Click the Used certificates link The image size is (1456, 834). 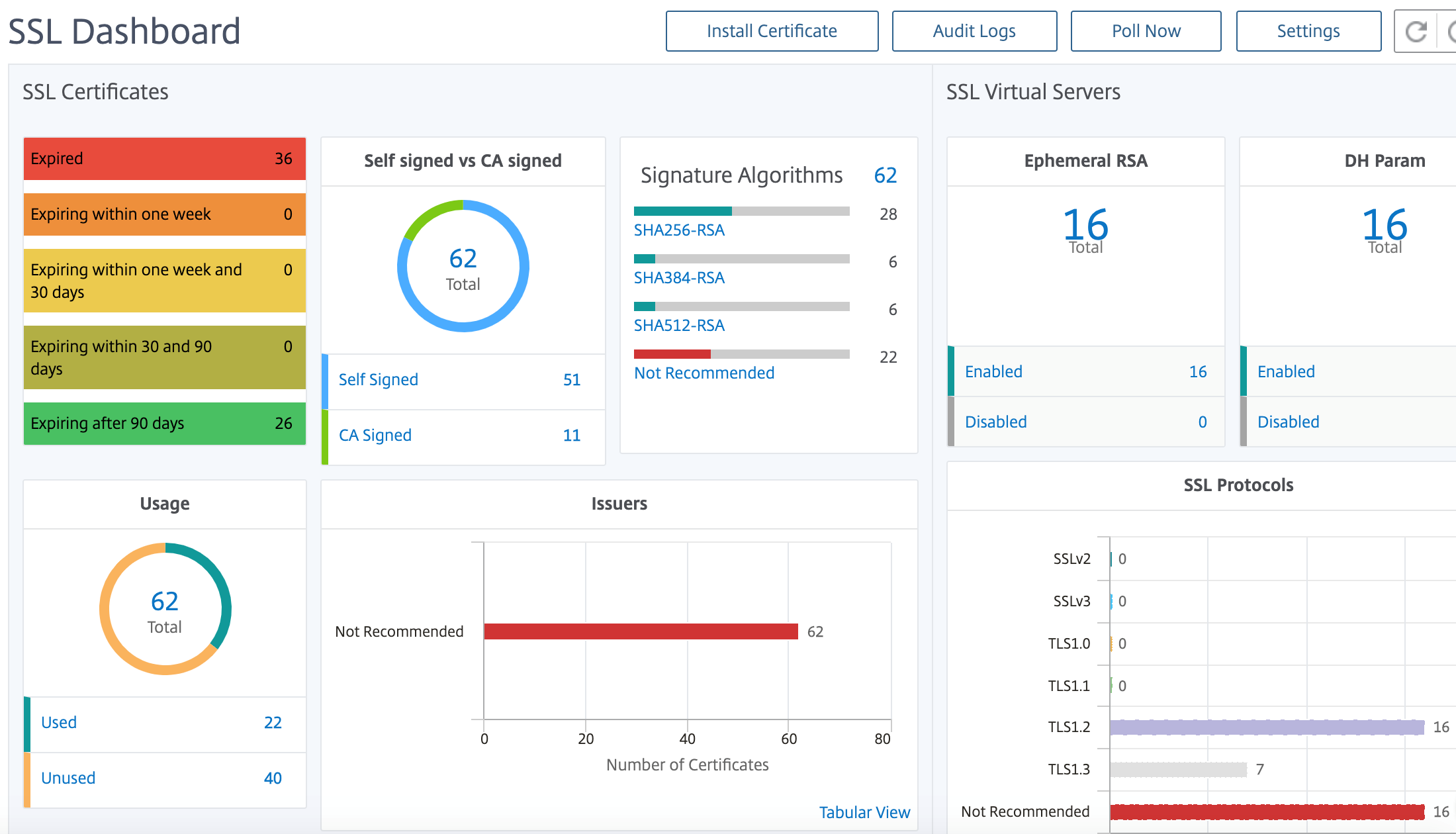pyautogui.click(x=59, y=723)
